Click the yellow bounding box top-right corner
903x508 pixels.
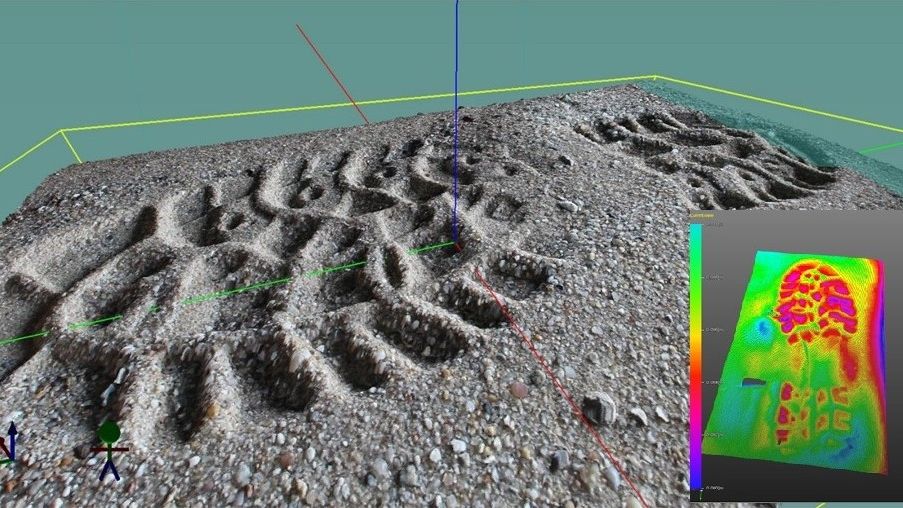pyautogui.click(x=655, y=77)
